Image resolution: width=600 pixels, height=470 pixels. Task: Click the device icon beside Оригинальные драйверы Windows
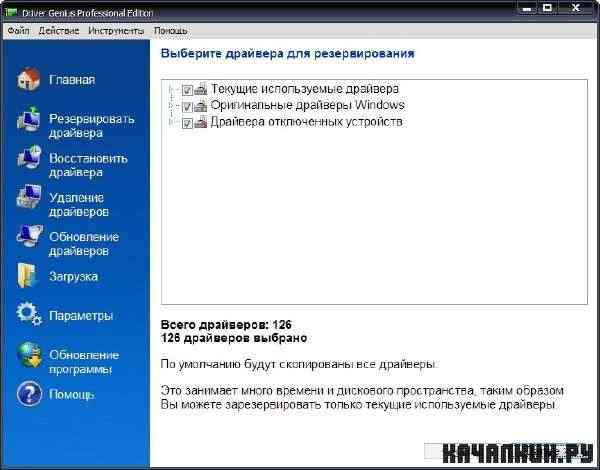pos(201,106)
